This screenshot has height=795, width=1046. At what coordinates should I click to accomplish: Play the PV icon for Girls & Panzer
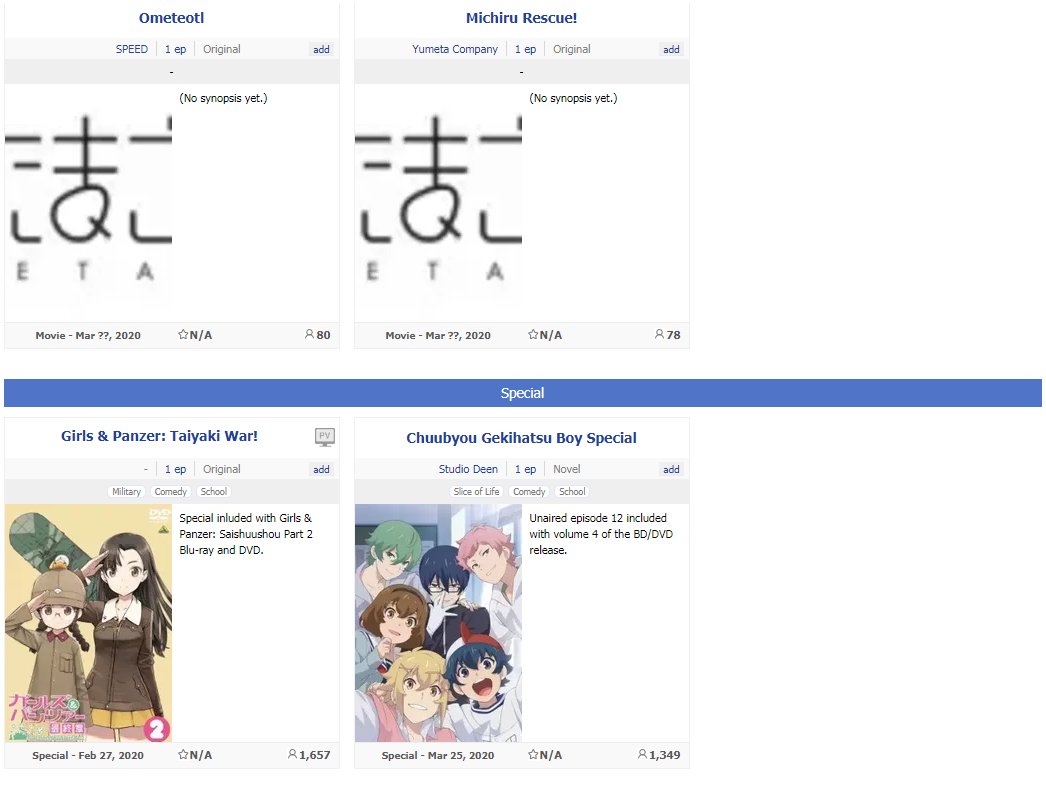pyautogui.click(x=325, y=437)
